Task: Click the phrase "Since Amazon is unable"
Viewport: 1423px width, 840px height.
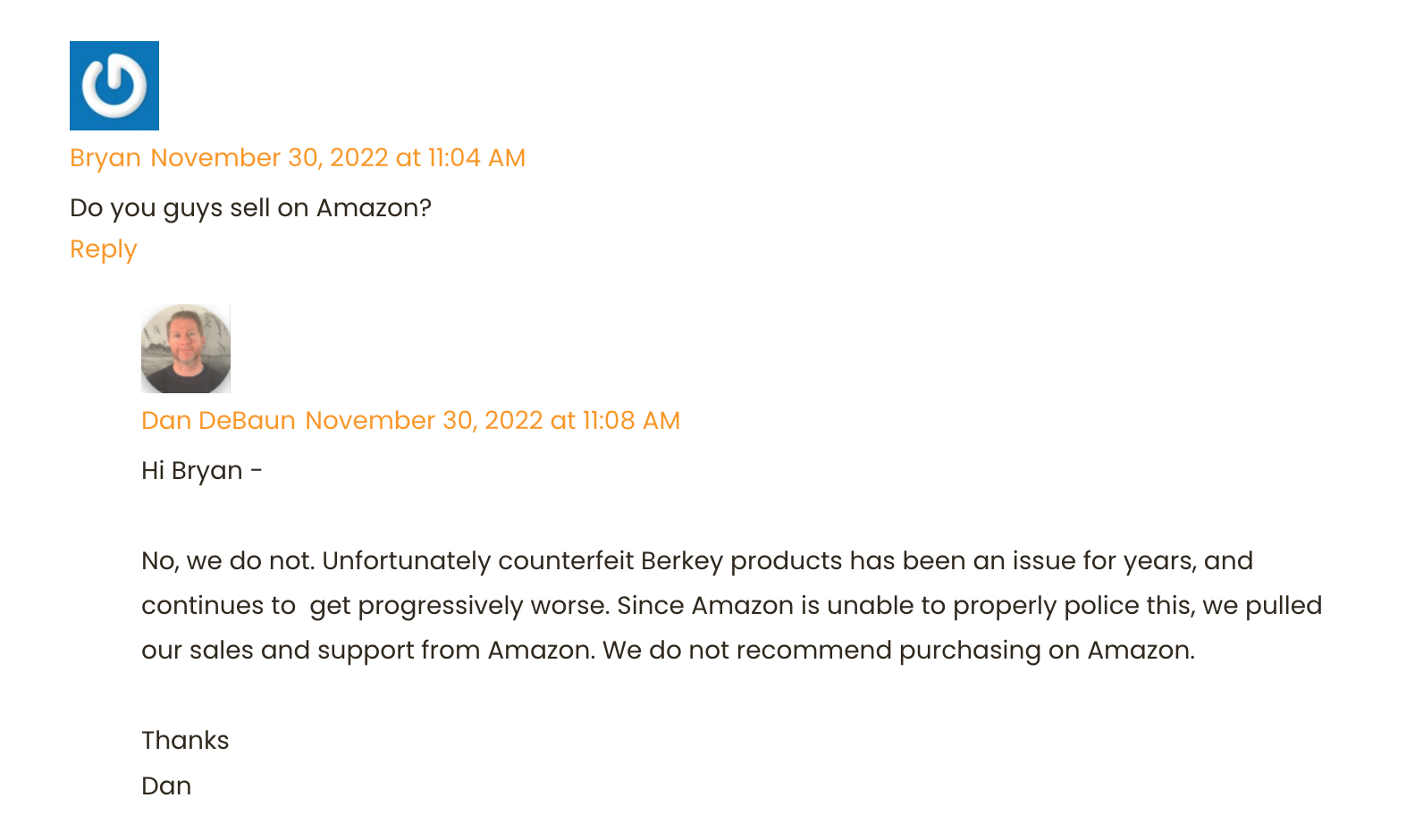Action: tap(718, 606)
